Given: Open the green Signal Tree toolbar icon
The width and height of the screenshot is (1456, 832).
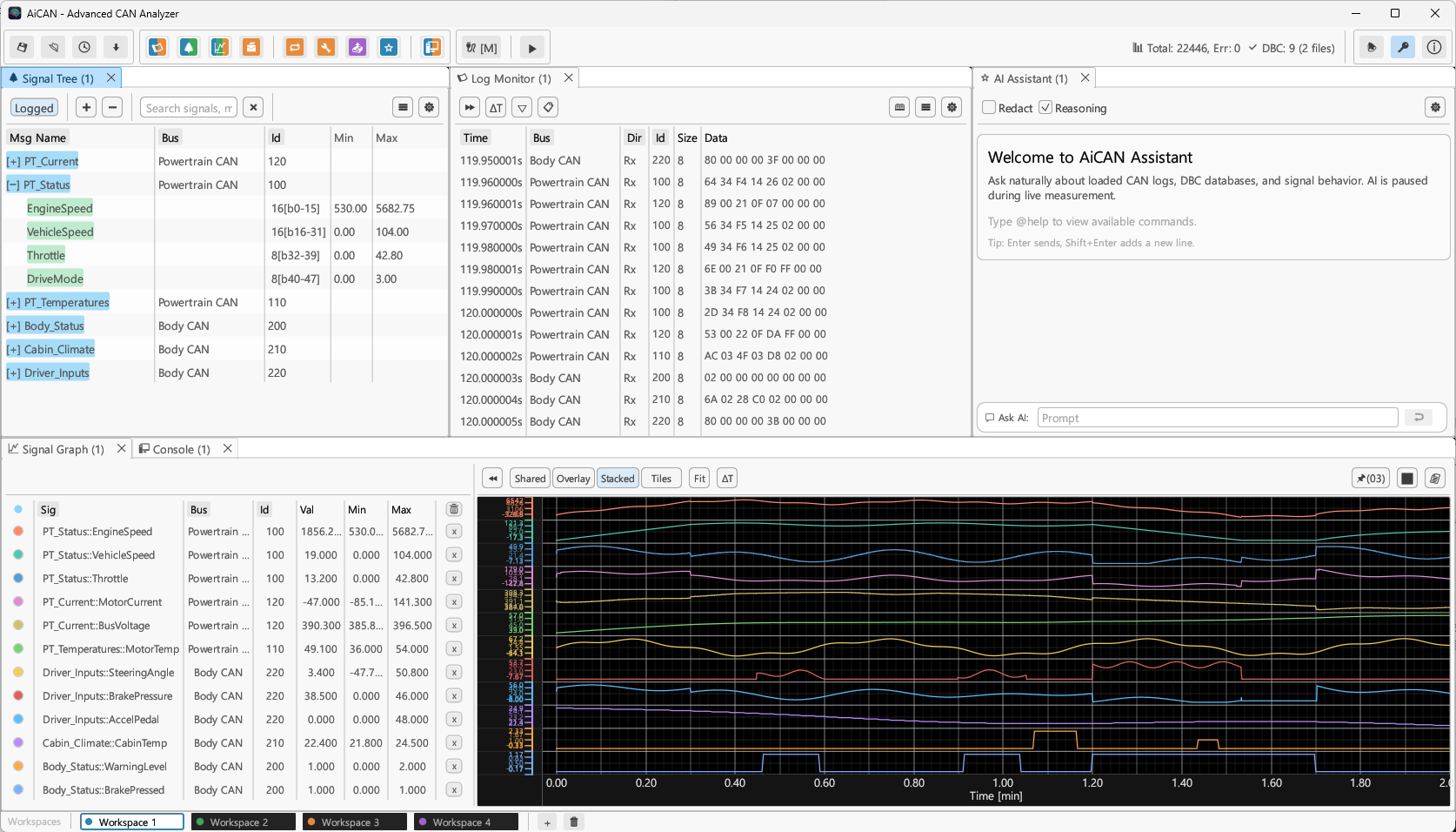Looking at the screenshot, I should tap(189, 47).
